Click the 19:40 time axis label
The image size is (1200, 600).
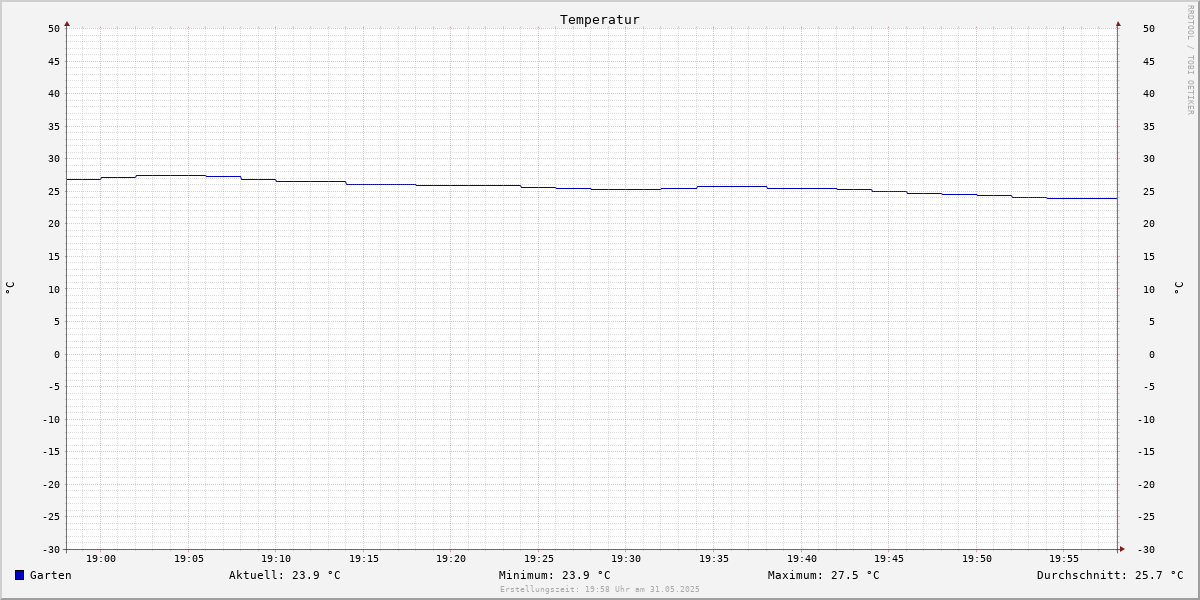[802, 559]
